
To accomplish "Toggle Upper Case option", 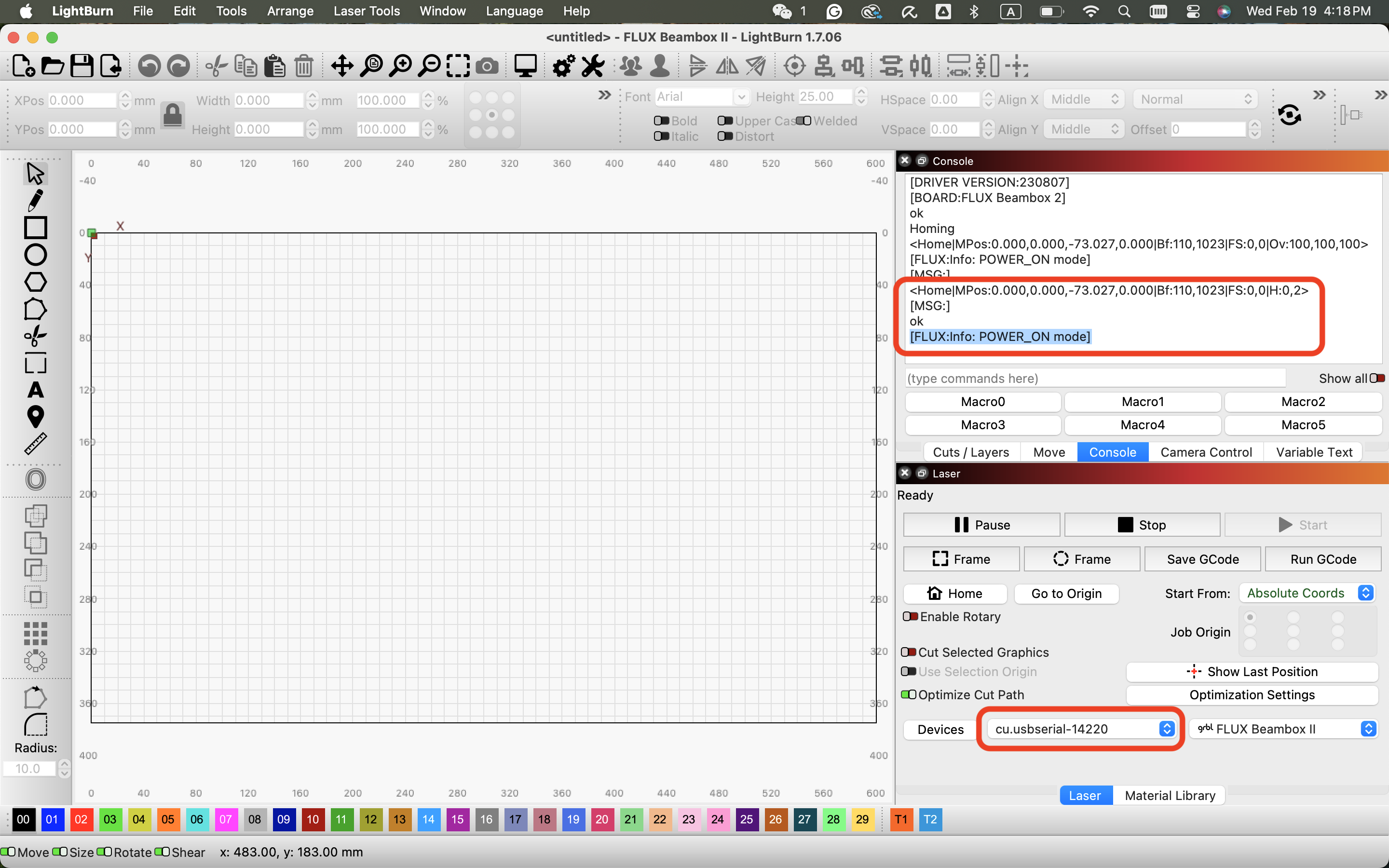I will (725, 121).
